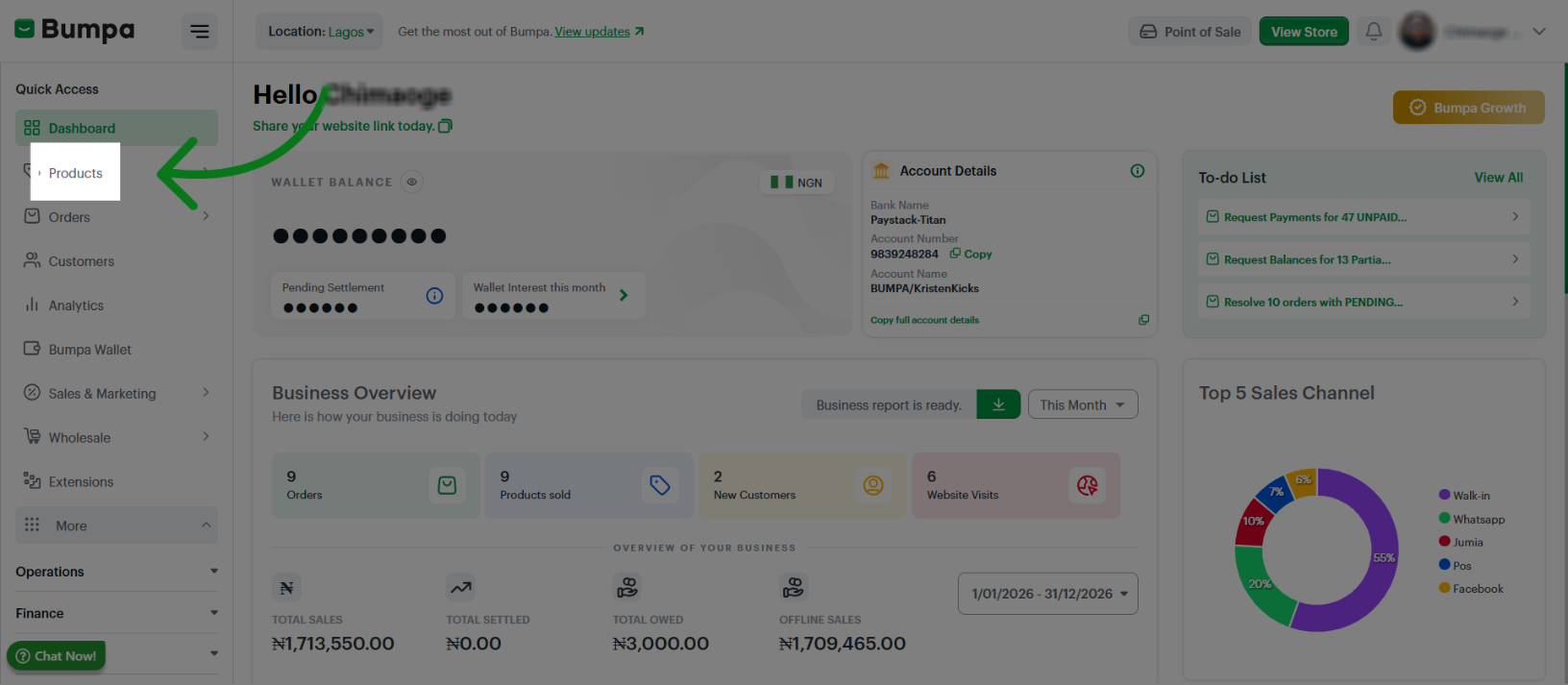This screenshot has width=1568, height=685.
Task: Open the Location Lagos dropdown
Action: coord(319,32)
